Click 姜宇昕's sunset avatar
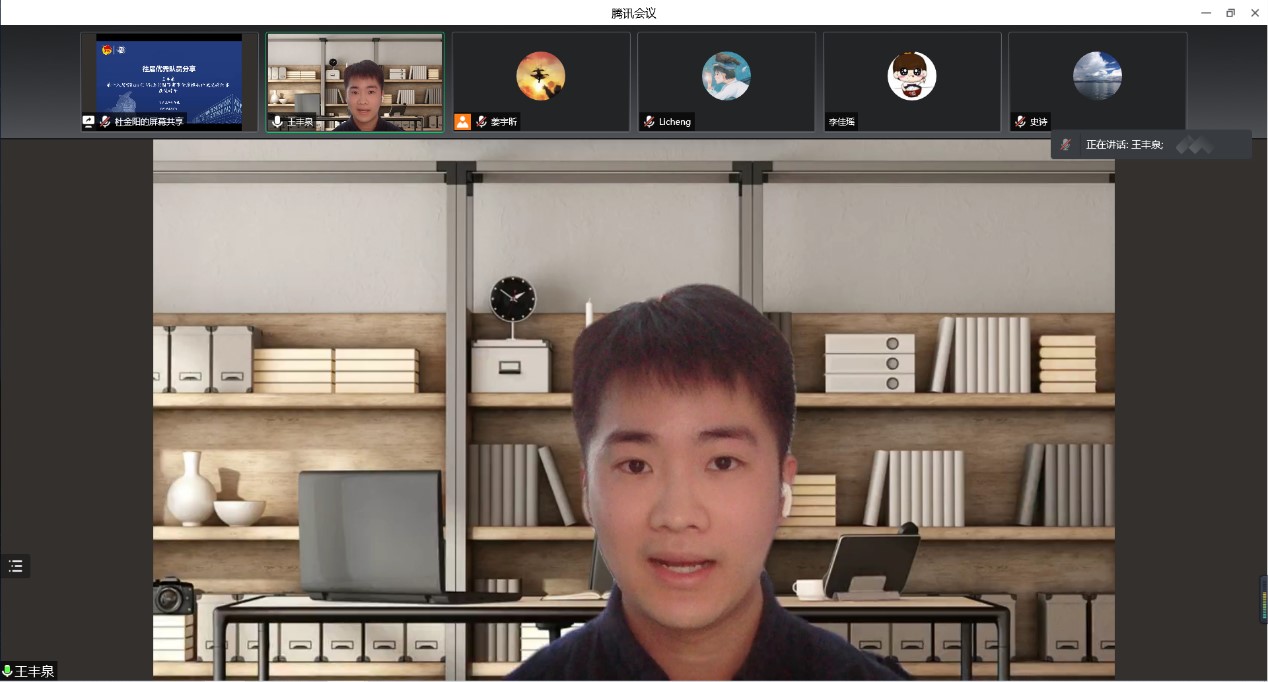The width and height of the screenshot is (1268, 682). tap(540, 76)
